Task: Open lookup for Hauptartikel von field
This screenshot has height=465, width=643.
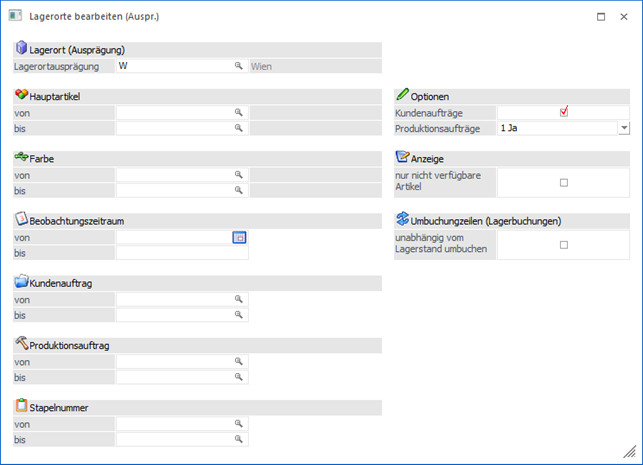Action: [x=239, y=113]
